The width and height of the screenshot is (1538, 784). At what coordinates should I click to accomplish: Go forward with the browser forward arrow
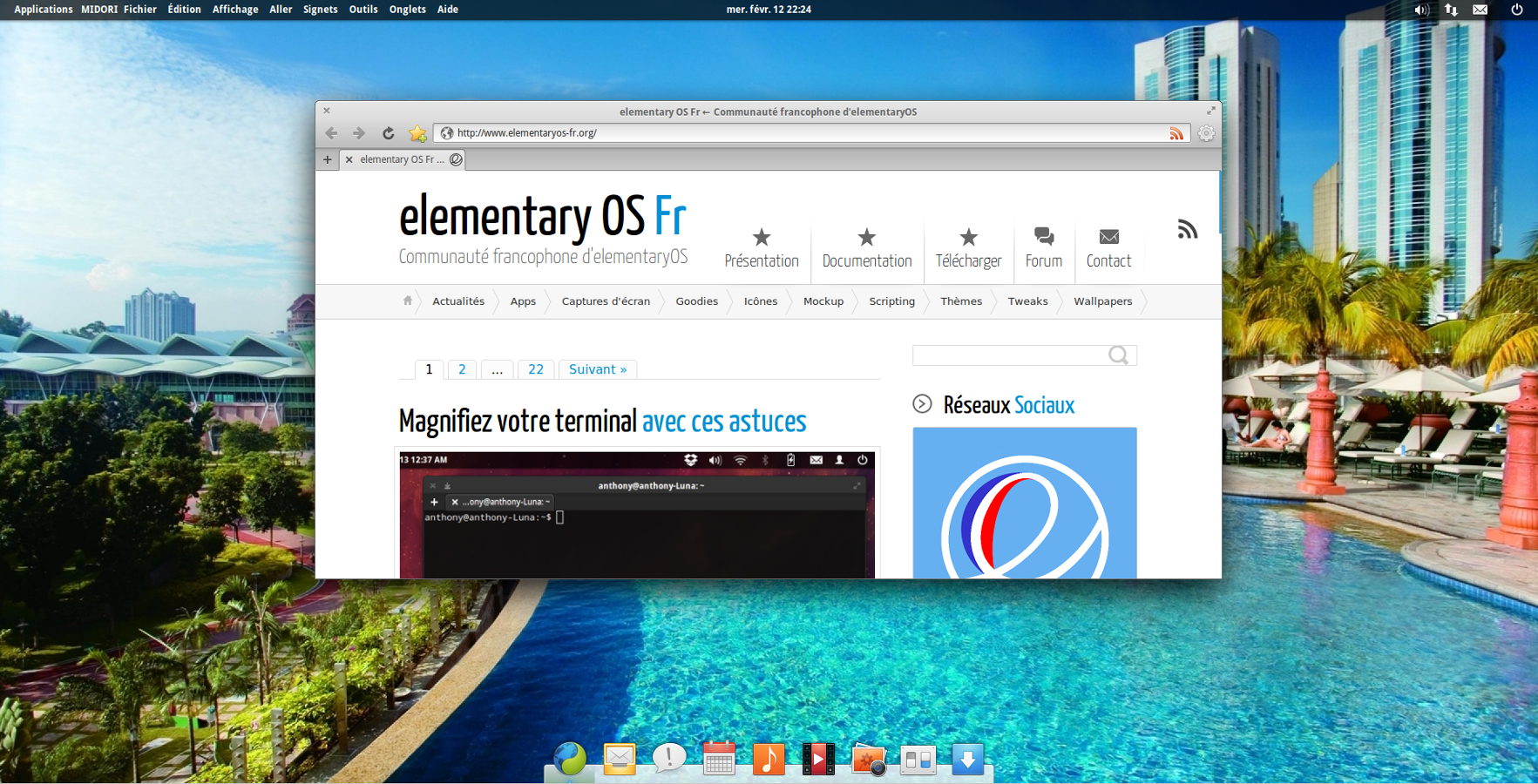pos(359,133)
